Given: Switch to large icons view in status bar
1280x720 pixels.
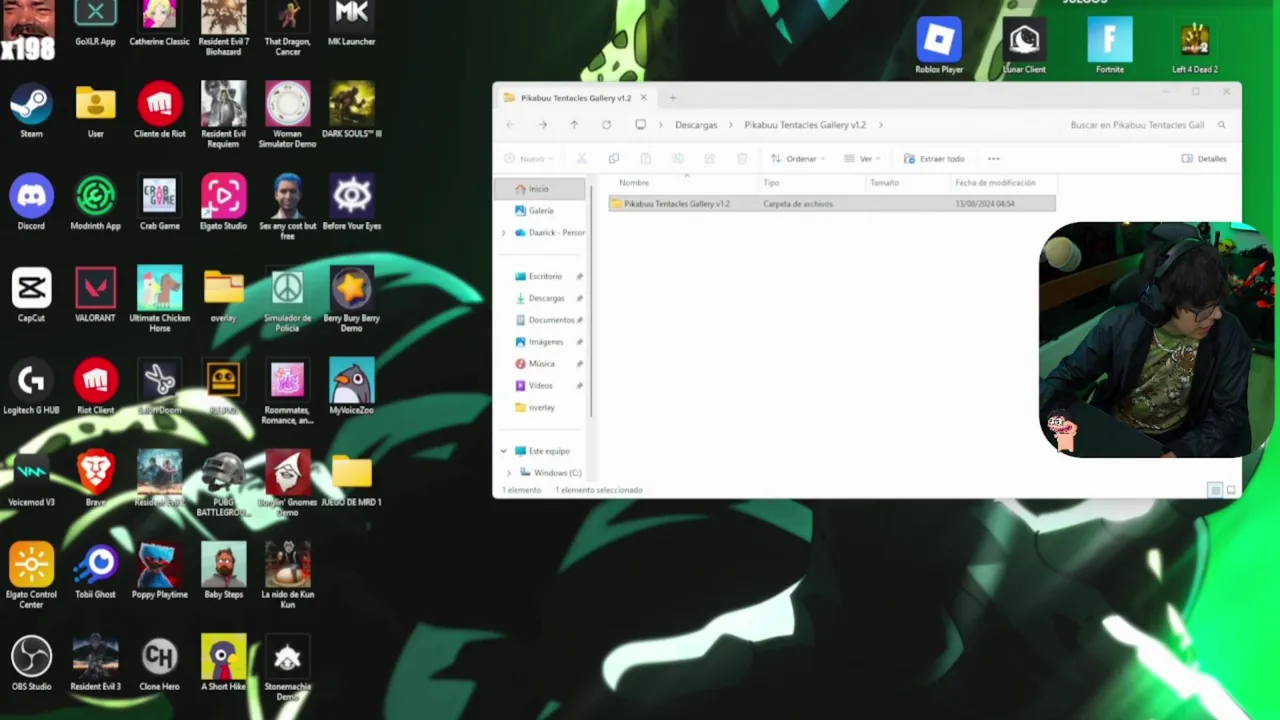Looking at the screenshot, I should tap(1231, 490).
